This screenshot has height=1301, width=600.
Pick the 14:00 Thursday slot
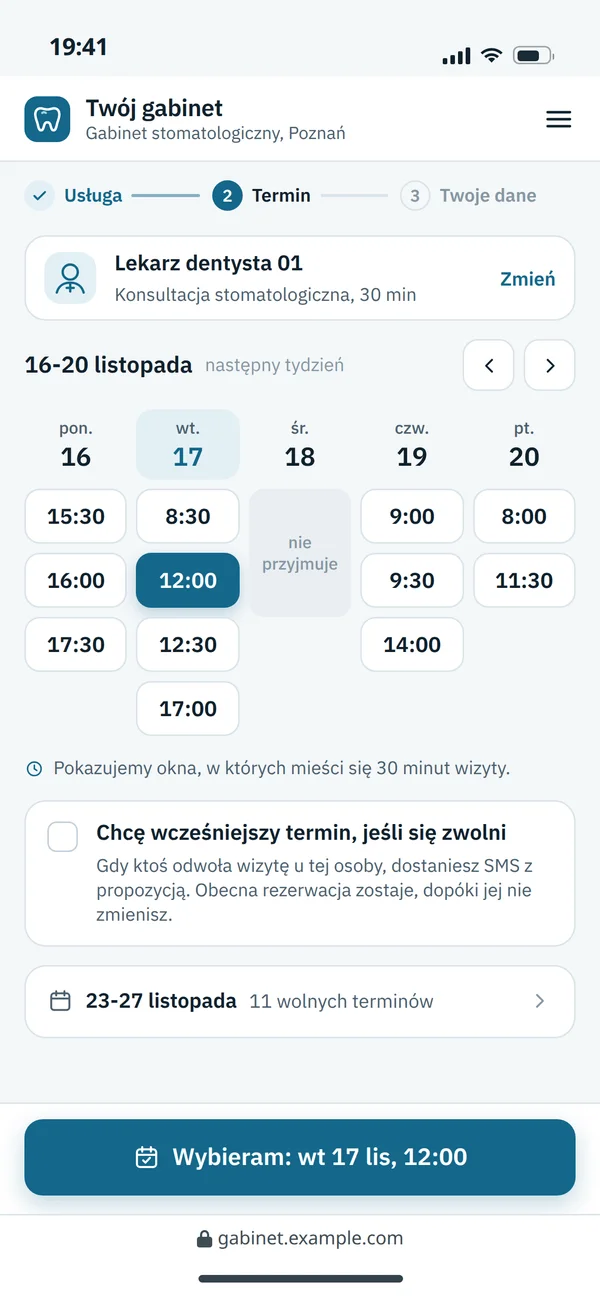click(412, 644)
